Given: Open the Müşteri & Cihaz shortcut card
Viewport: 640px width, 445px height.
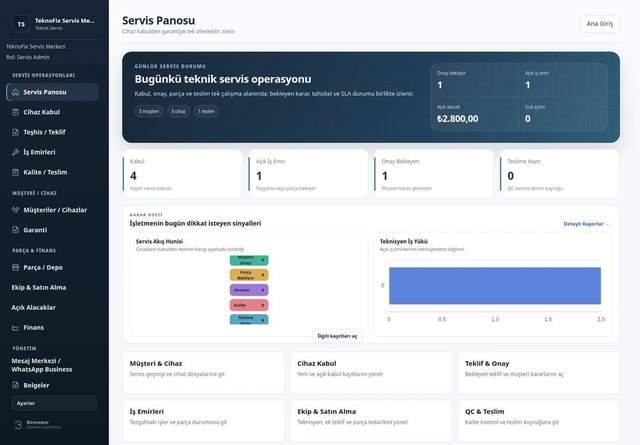Looking at the screenshot, I should [x=203, y=372].
